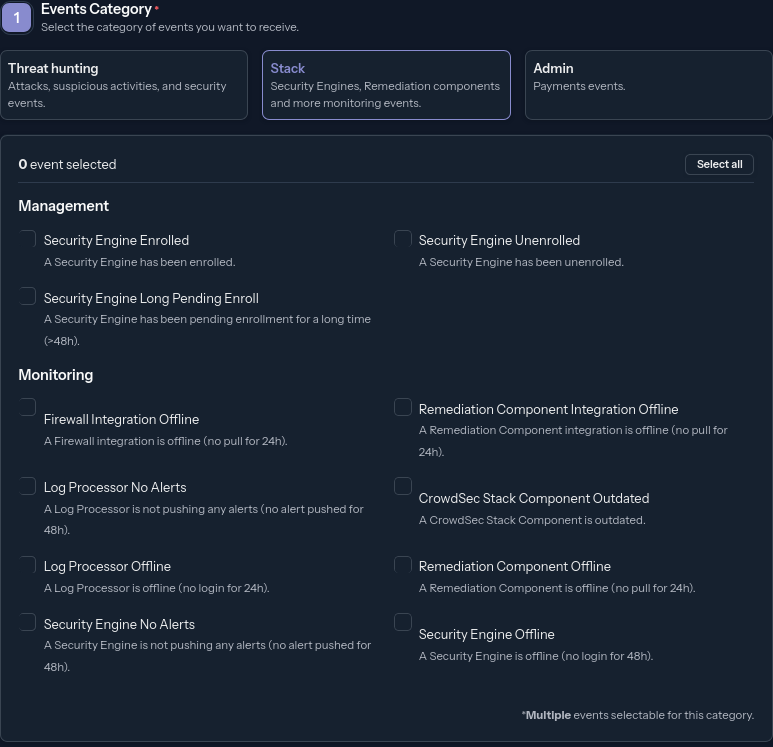This screenshot has width=773, height=747.
Task: Tick Security Engine Long Pending Enroll checkbox
Action: (28, 297)
